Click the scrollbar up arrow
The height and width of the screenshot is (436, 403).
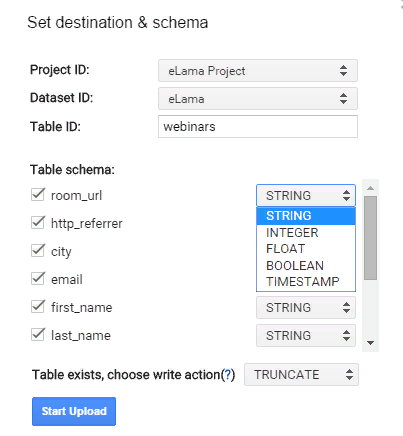370,188
